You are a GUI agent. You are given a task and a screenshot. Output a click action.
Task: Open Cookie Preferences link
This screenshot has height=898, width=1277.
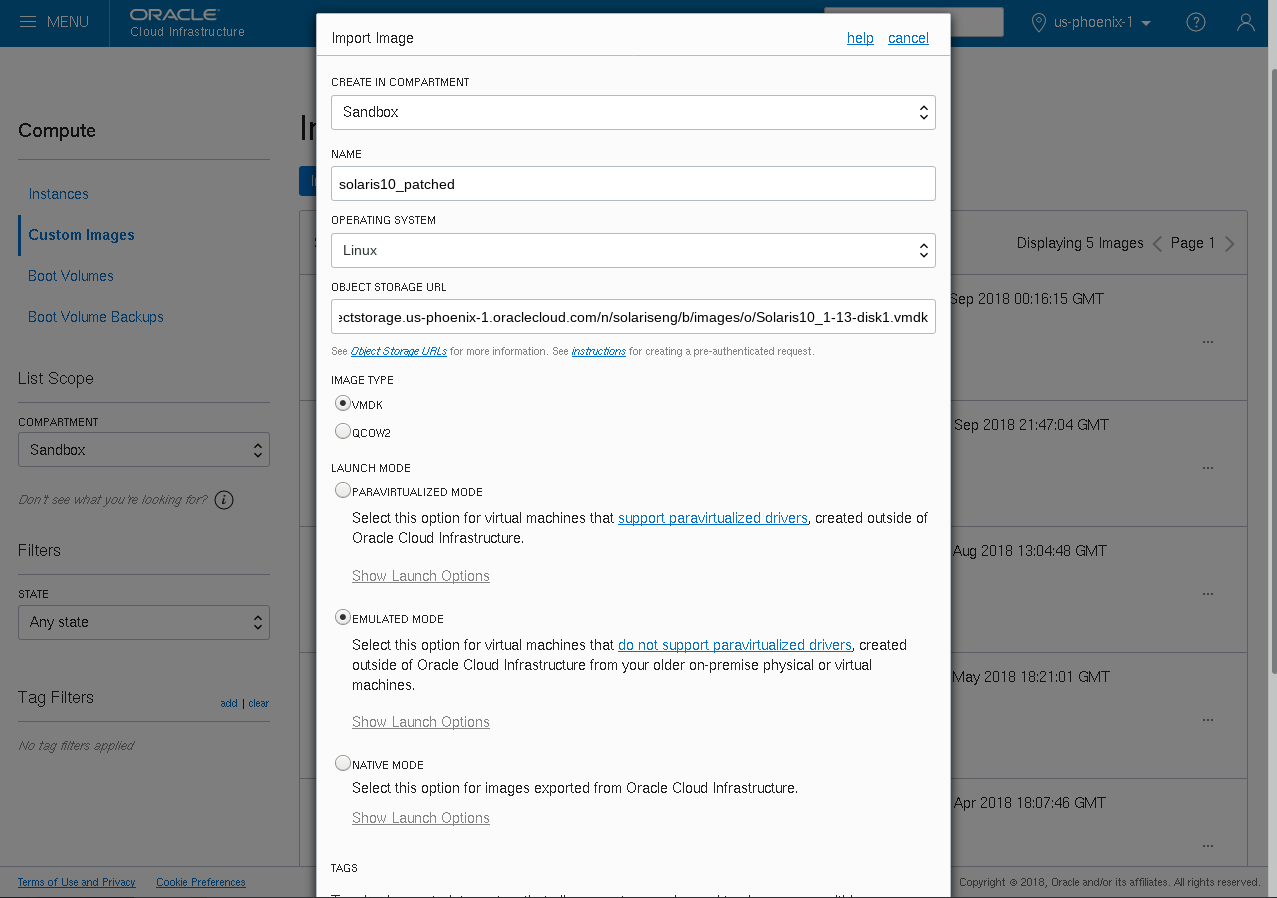pos(201,882)
